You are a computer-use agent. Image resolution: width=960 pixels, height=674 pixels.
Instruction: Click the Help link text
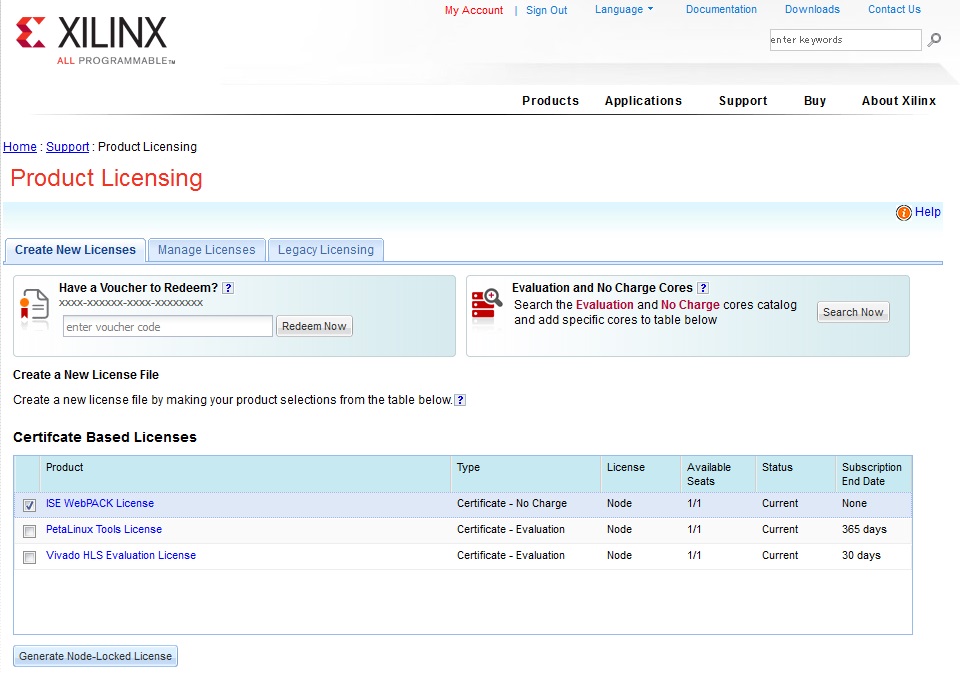point(928,212)
